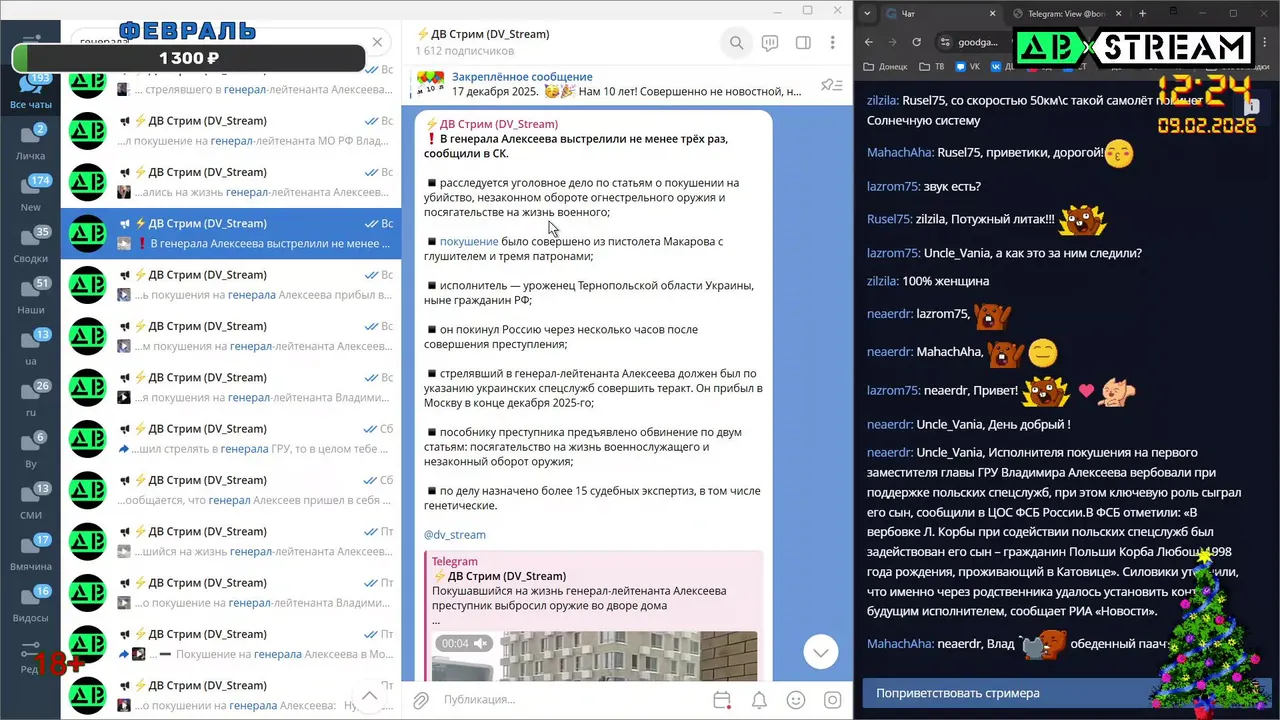1280x720 pixels.
Task: Open the 'VK' bookmark
Action: point(967,66)
